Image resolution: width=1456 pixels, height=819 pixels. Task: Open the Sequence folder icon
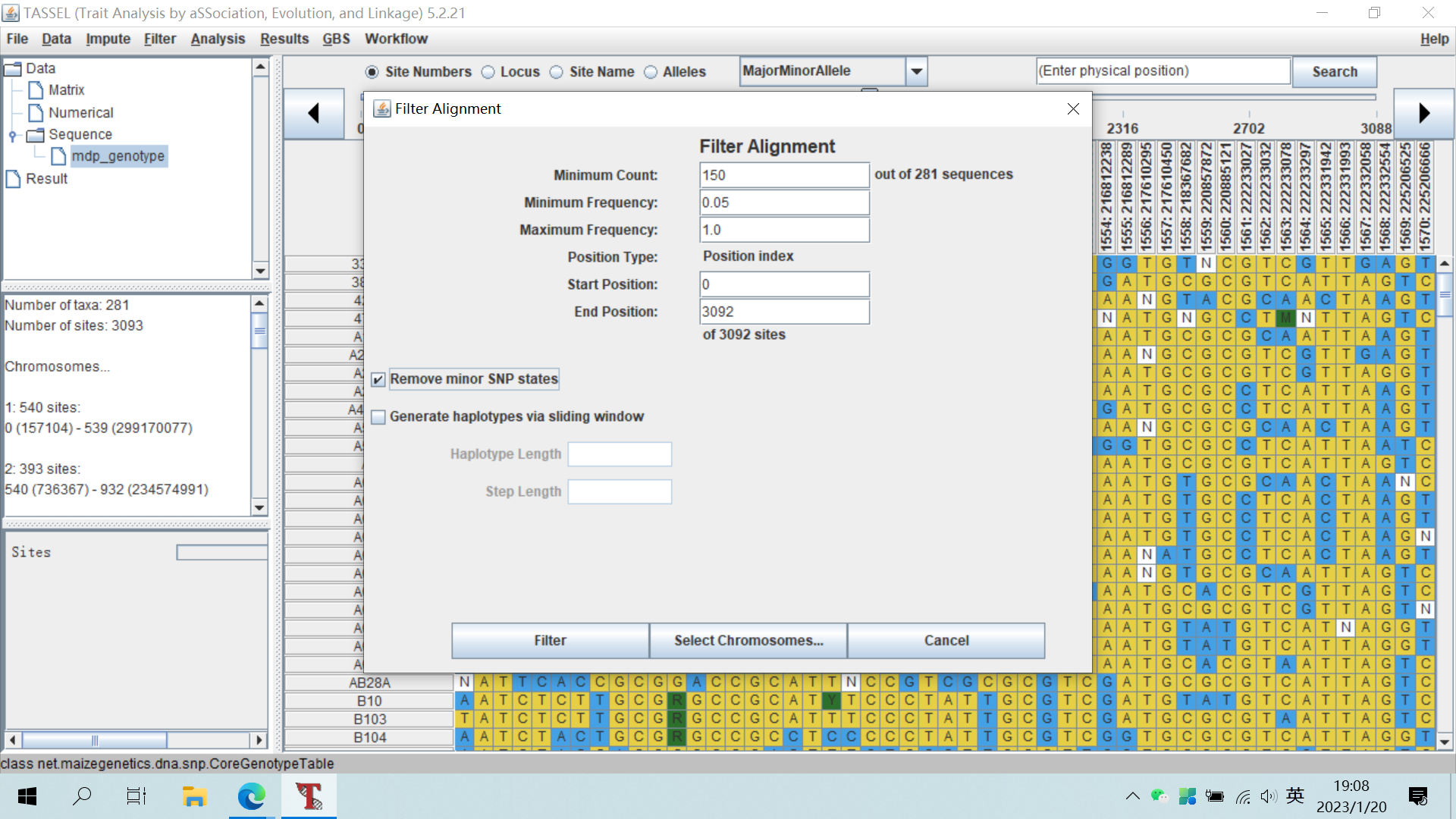[36, 135]
